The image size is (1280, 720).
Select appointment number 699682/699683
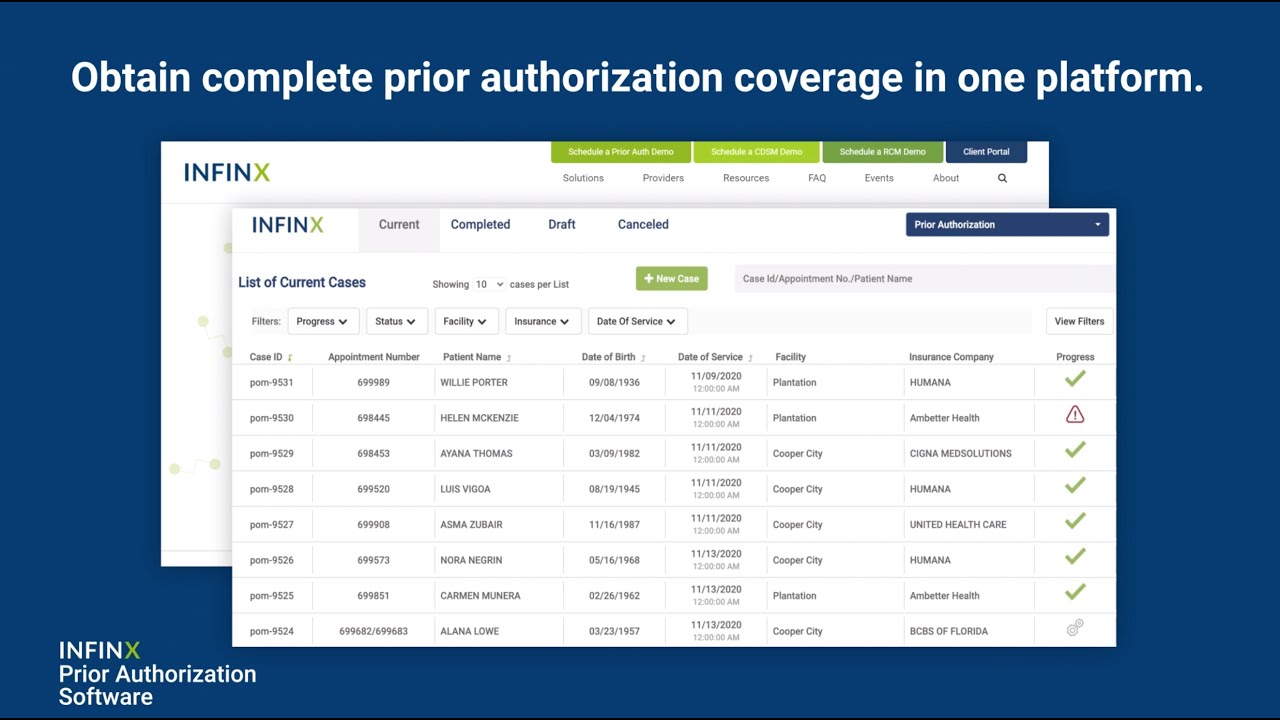coord(373,631)
